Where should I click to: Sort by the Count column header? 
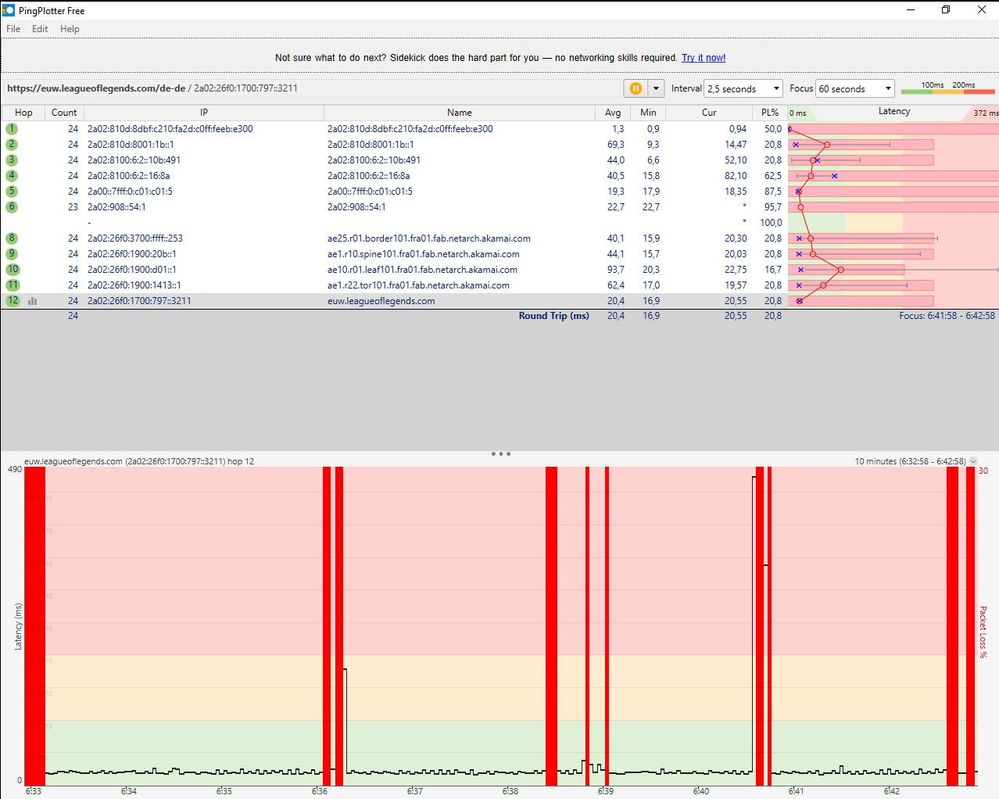pos(64,112)
